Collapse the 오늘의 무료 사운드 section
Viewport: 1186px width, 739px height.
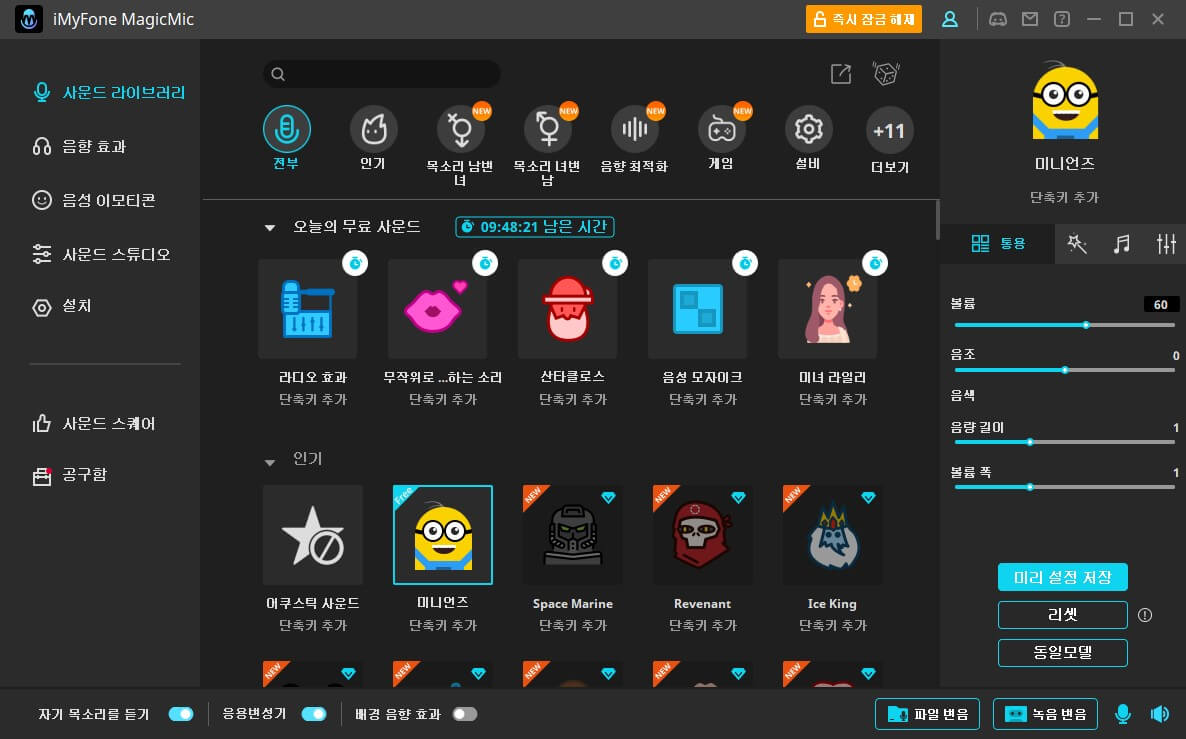[270, 228]
